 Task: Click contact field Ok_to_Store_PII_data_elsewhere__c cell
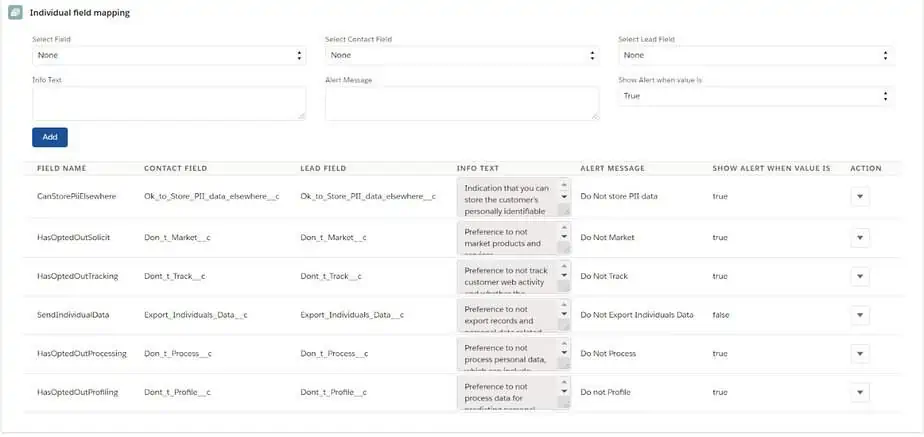[212, 197]
